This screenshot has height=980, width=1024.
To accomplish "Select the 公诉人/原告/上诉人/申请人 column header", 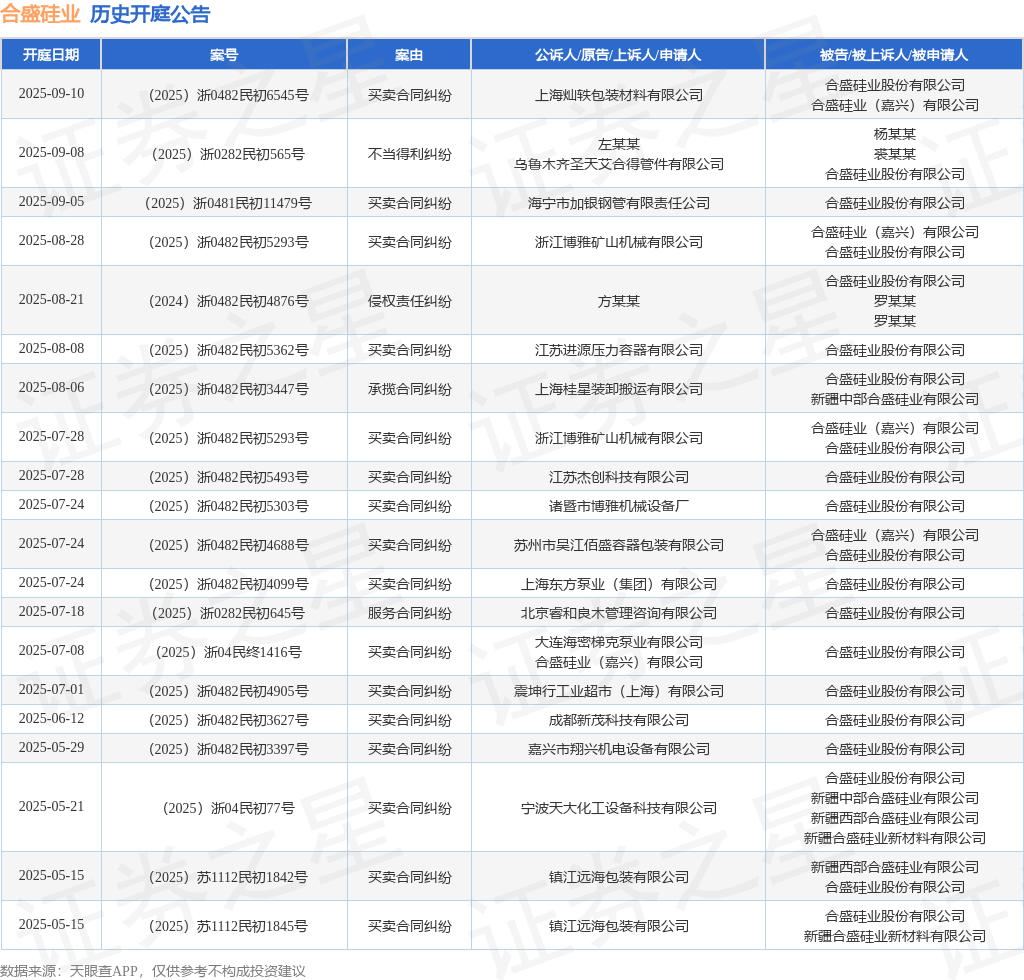I will coord(618,55).
